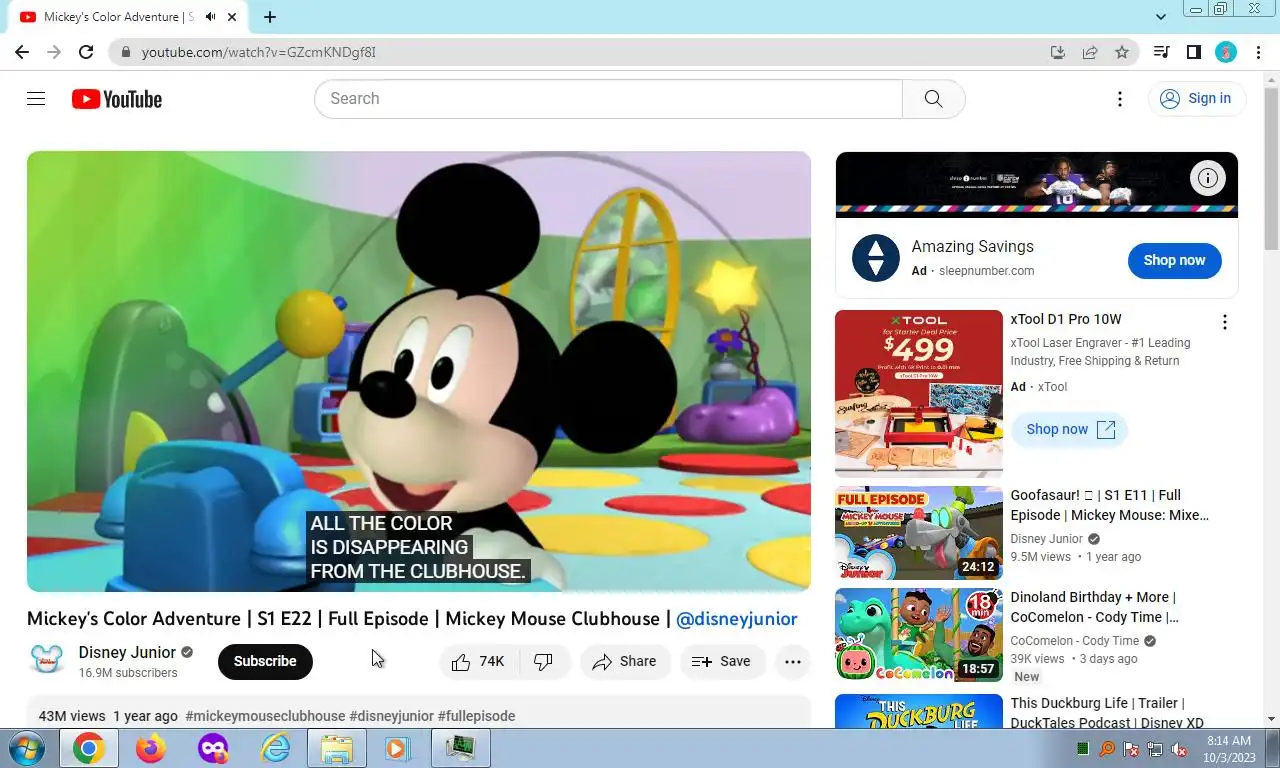Viewport: 1280px width, 768px height.
Task: Click the YouTube Search input field
Action: point(608,99)
